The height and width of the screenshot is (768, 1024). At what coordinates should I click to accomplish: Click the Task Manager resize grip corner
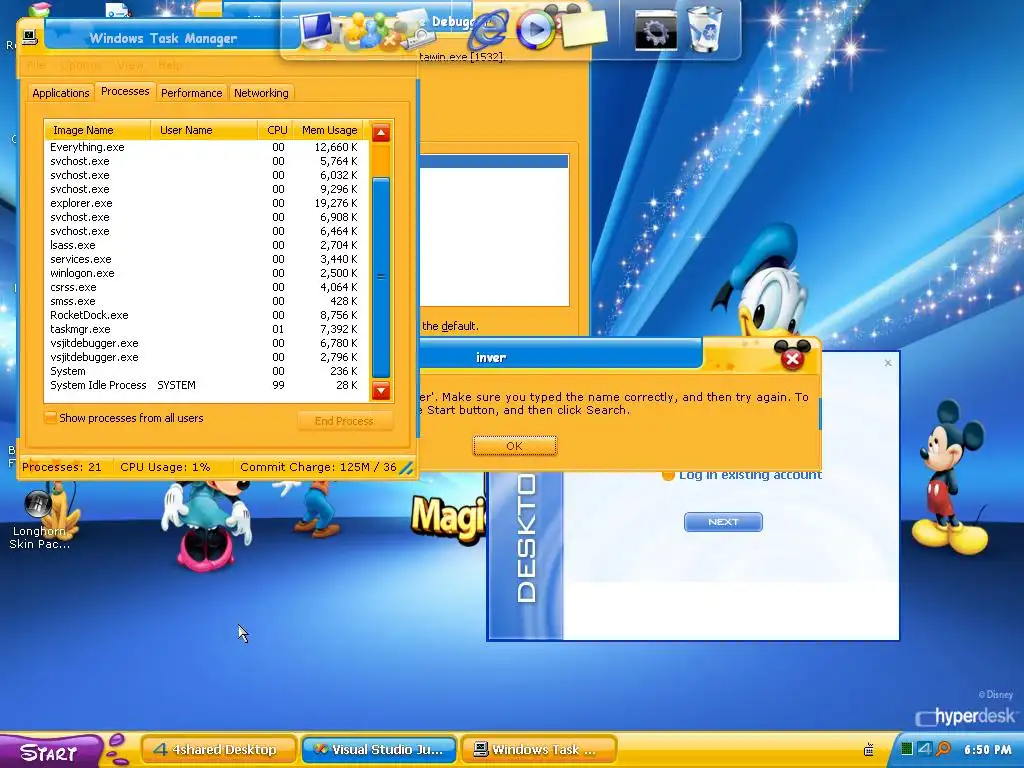tap(406, 468)
